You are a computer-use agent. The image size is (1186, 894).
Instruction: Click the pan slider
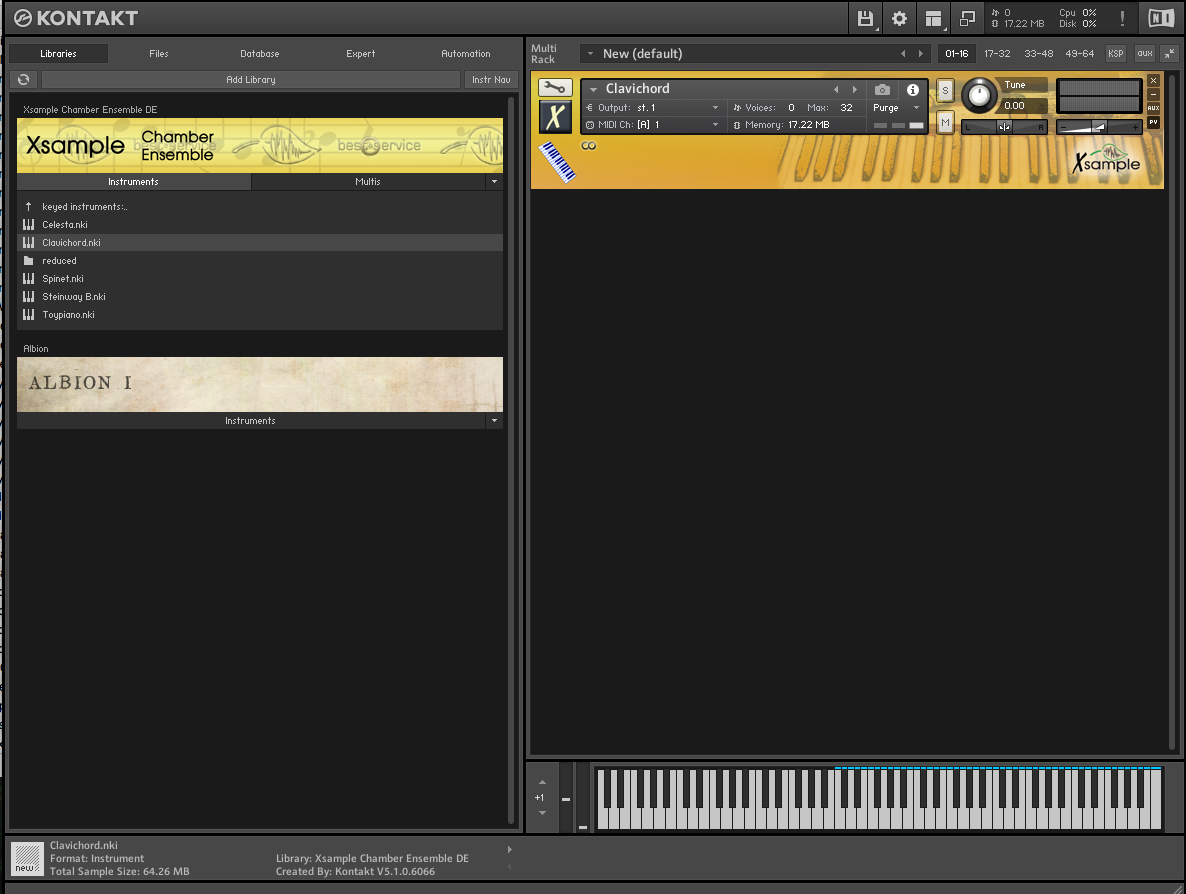(1004, 127)
